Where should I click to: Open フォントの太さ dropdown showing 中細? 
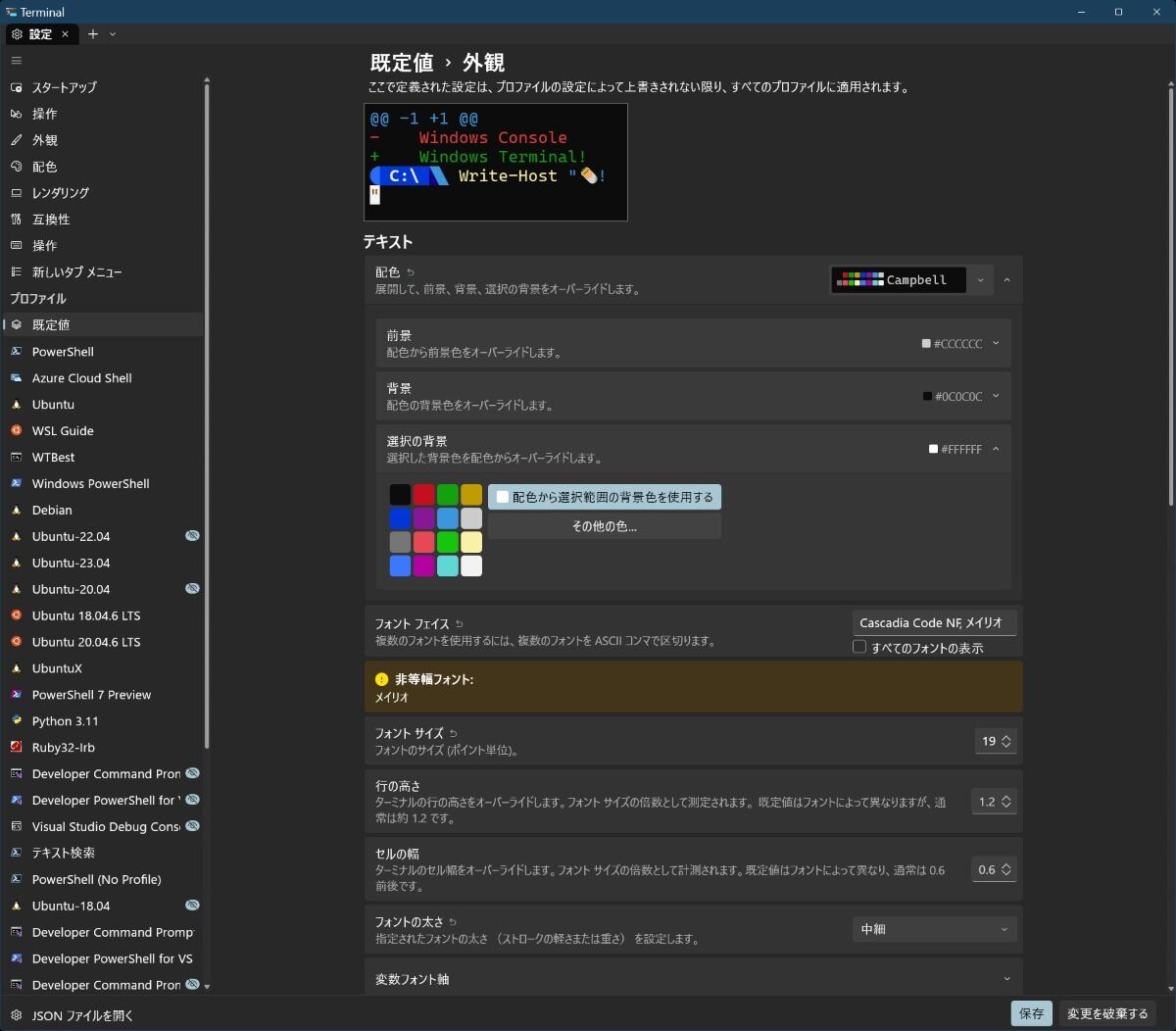pos(935,929)
